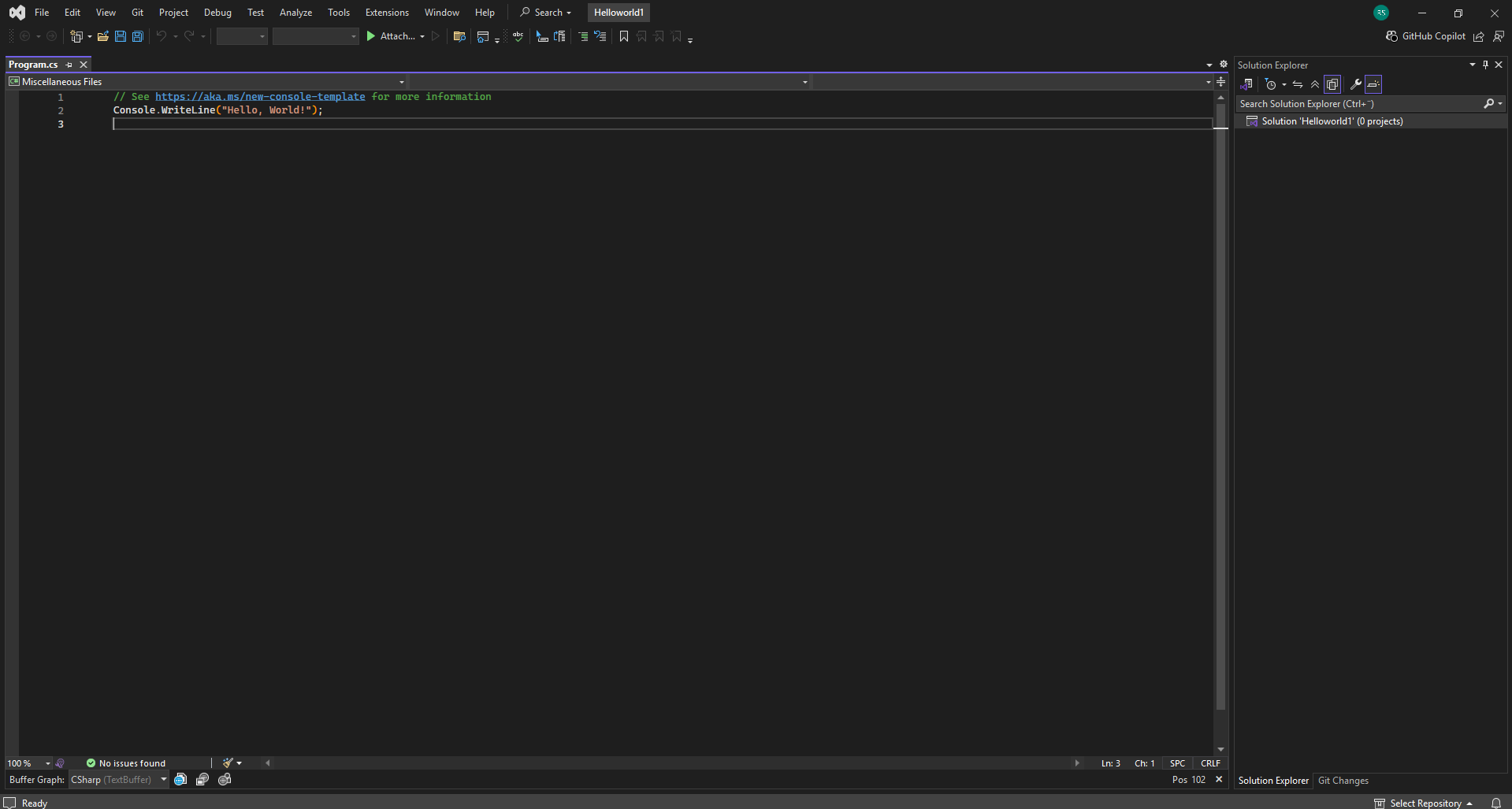Image resolution: width=1512 pixels, height=809 pixels.
Task: Open the solution configurations combo box
Action: [x=242, y=36]
